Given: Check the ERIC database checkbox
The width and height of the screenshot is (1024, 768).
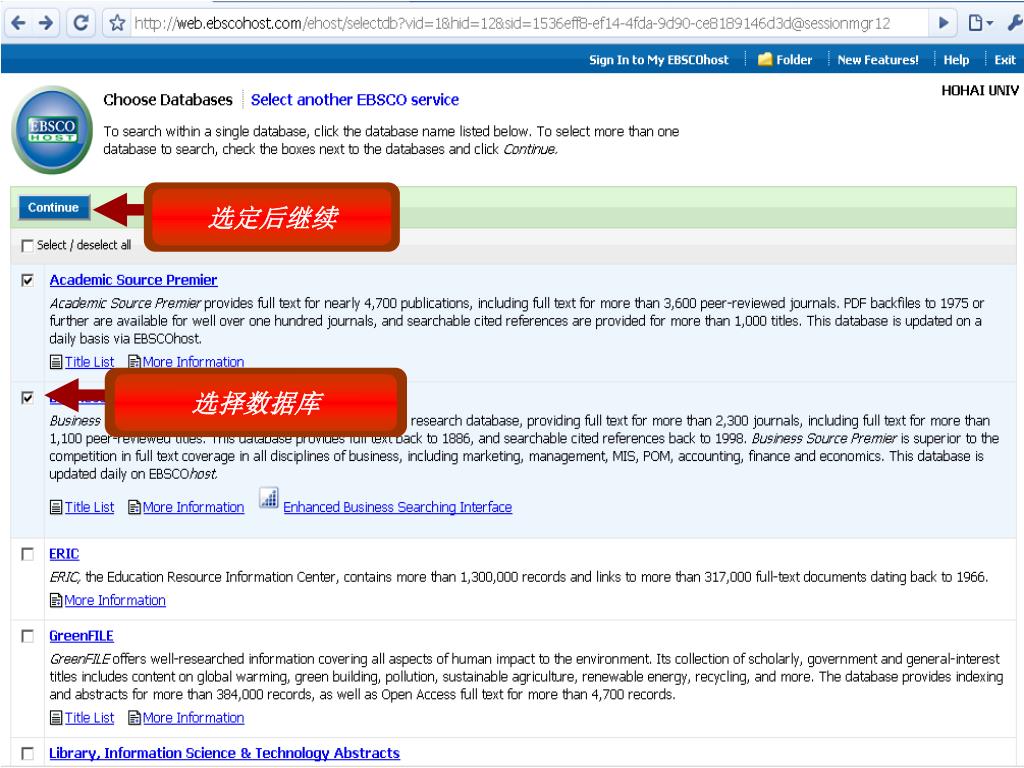Looking at the screenshot, I should pyautogui.click(x=27, y=554).
